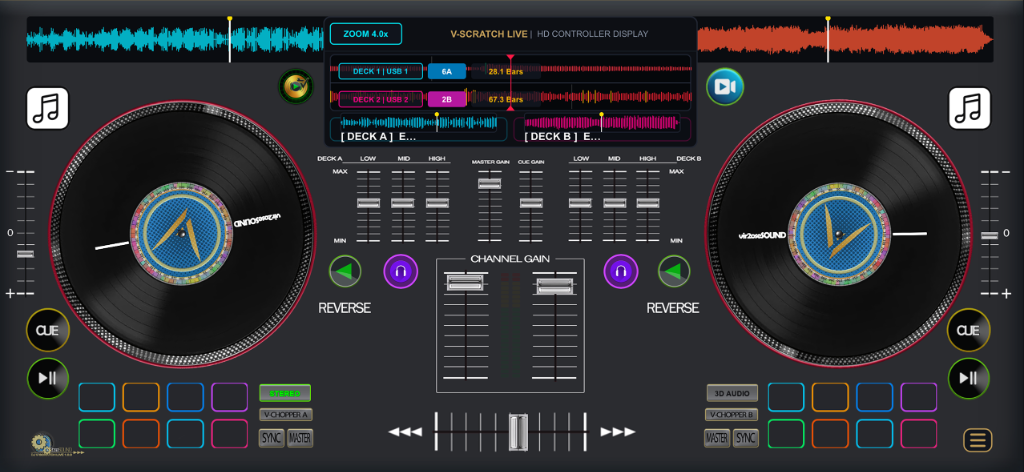The width and height of the screenshot is (1024, 472).
Task: Toggle MASTER on Deck A
Action: (x=300, y=438)
